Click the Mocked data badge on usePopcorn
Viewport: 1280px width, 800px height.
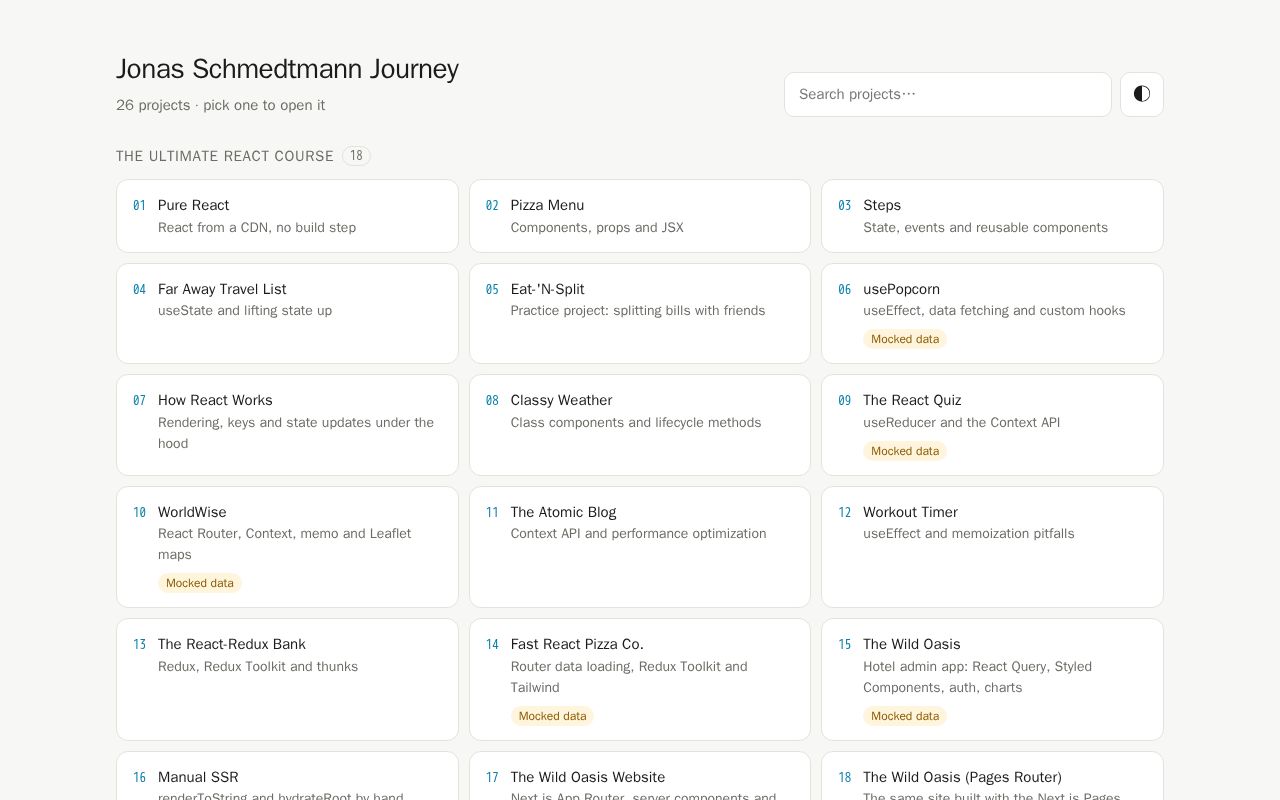(905, 339)
